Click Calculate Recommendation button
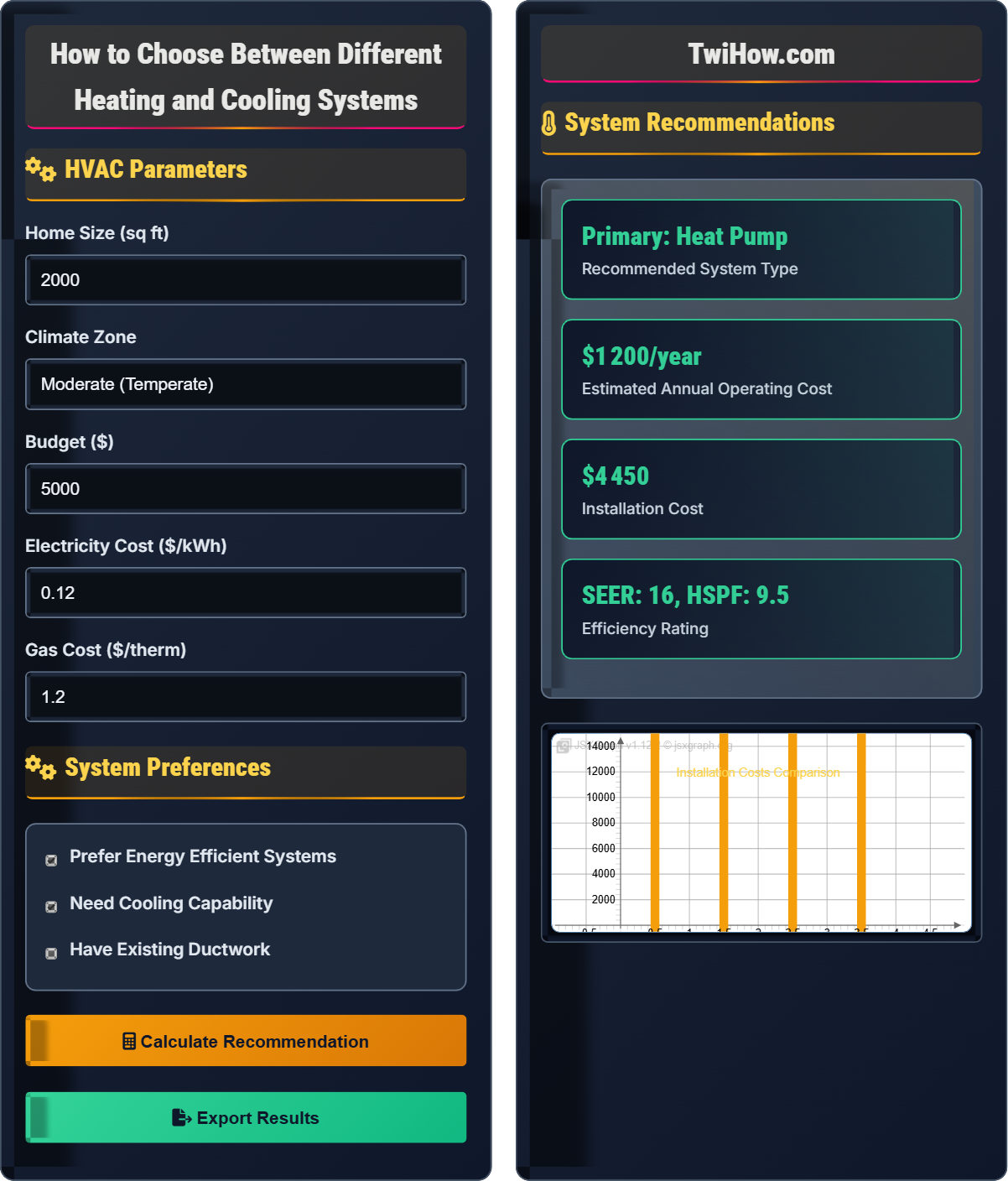 pyautogui.click(x=246, y=1041)
